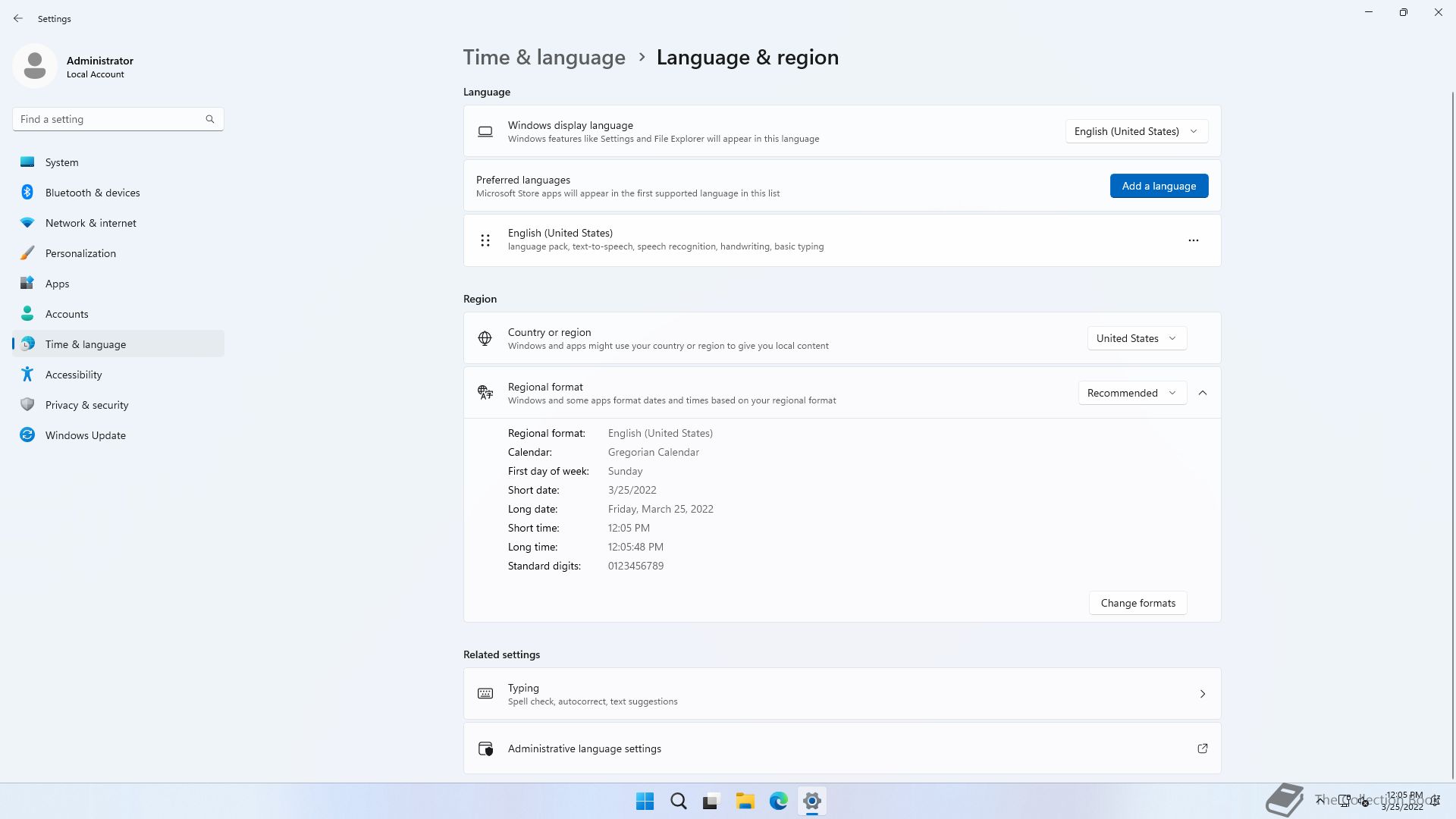Open File Explorer from the taskbar
The height and width of the screenshot is (819, 1456).
click(x=745, y=801)
